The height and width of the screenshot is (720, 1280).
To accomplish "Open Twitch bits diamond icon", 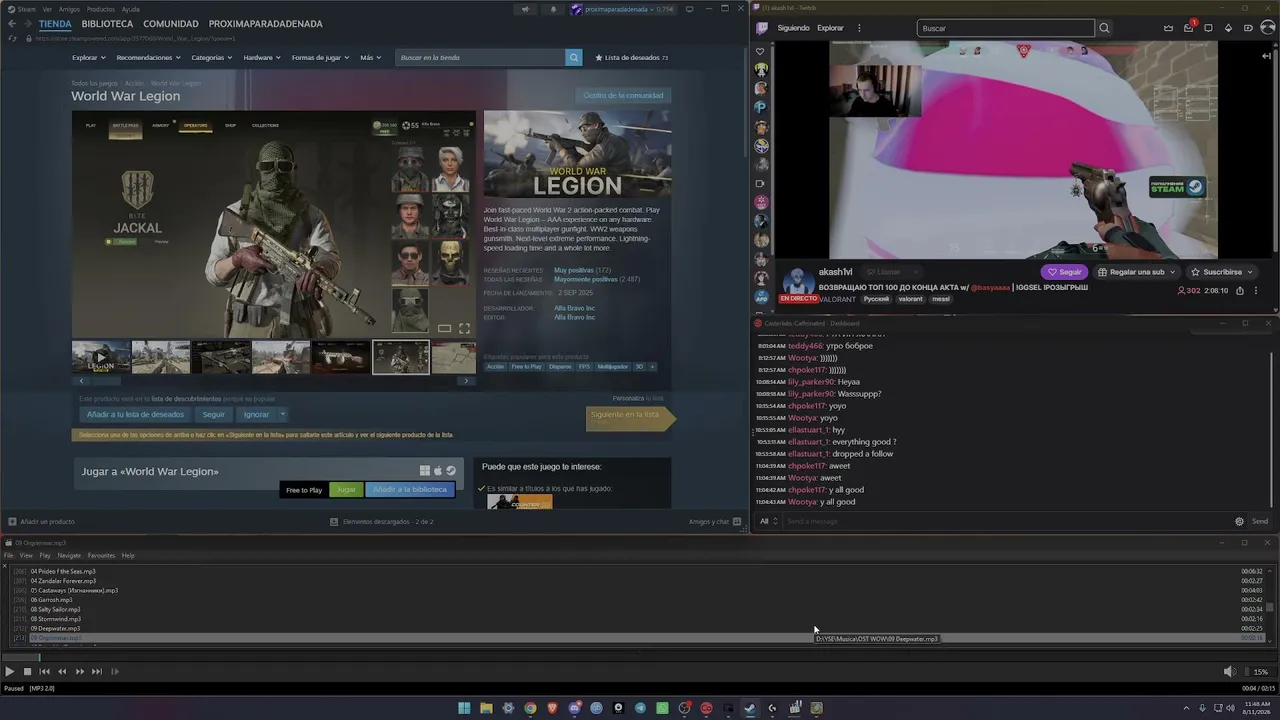I will click(1229, 28).
